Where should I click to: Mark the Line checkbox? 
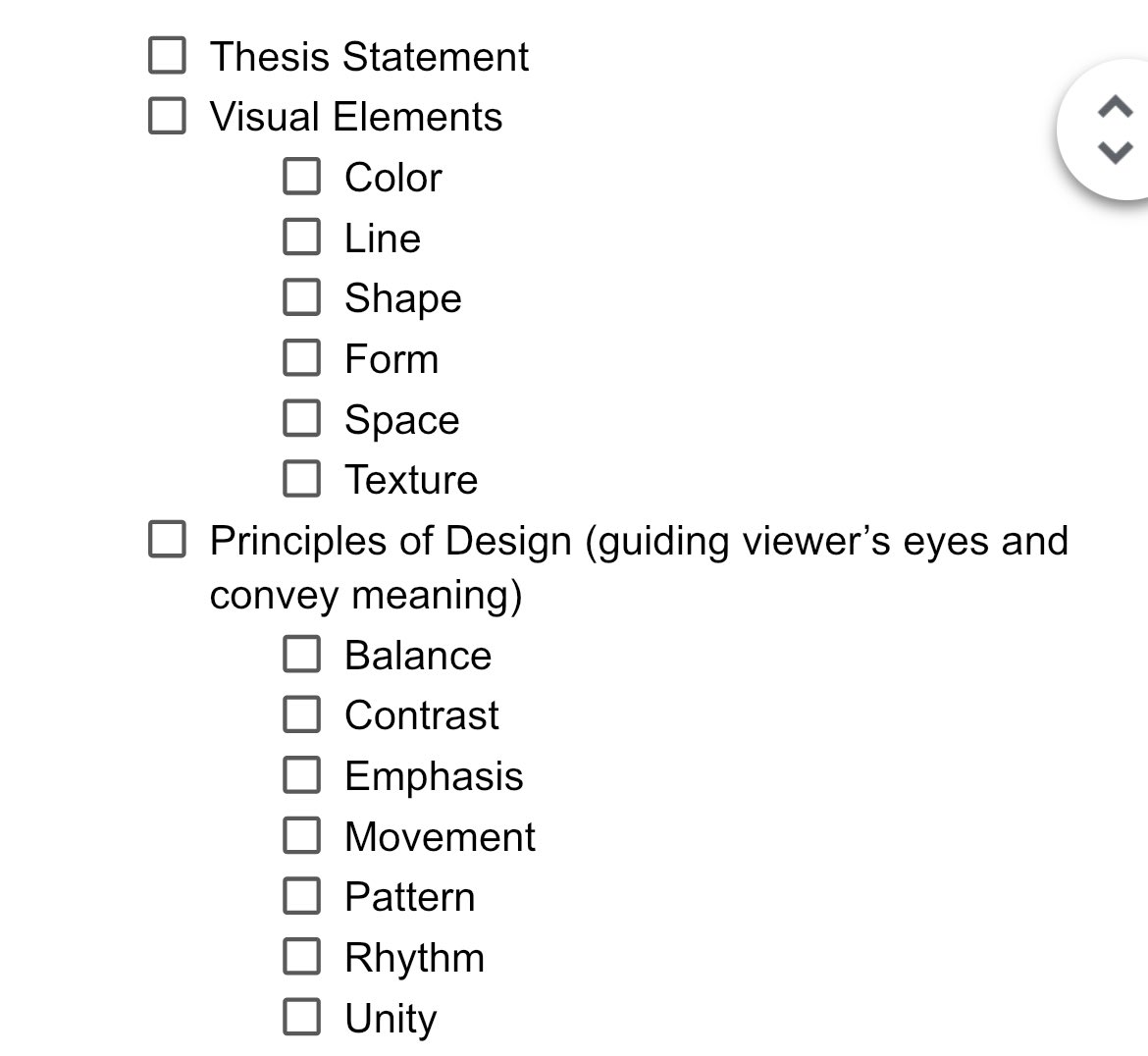coord(301,237)
